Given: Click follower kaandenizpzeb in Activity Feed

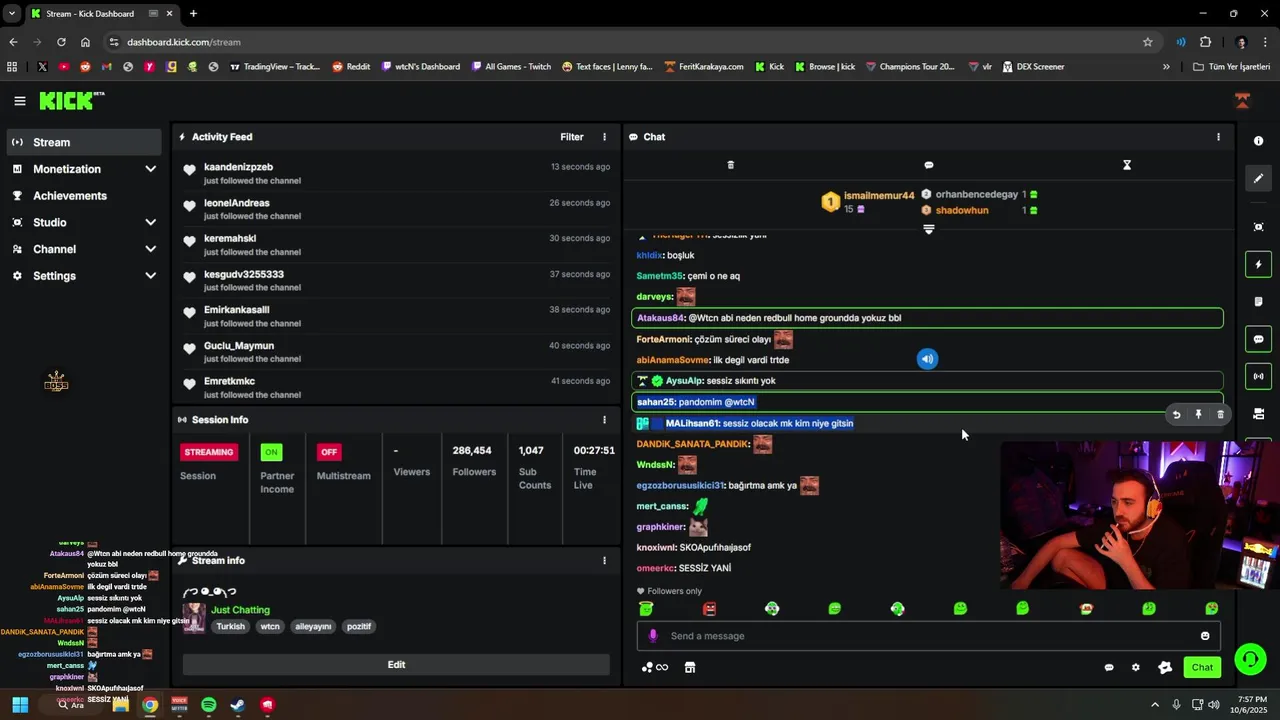Looking at the screenshot, I should [x=238, y=167].
